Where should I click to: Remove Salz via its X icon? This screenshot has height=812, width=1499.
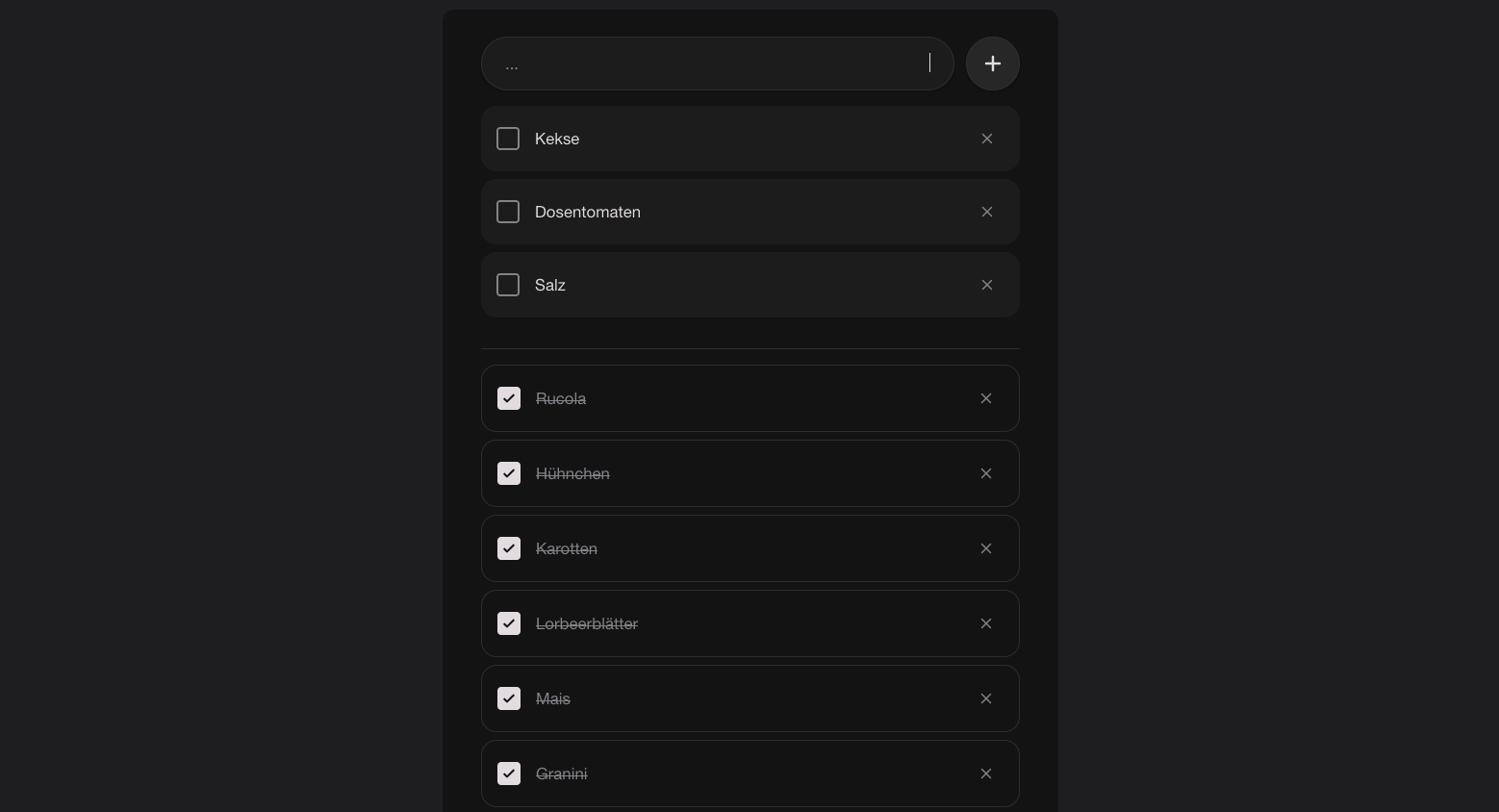click(x=987, y=285)
